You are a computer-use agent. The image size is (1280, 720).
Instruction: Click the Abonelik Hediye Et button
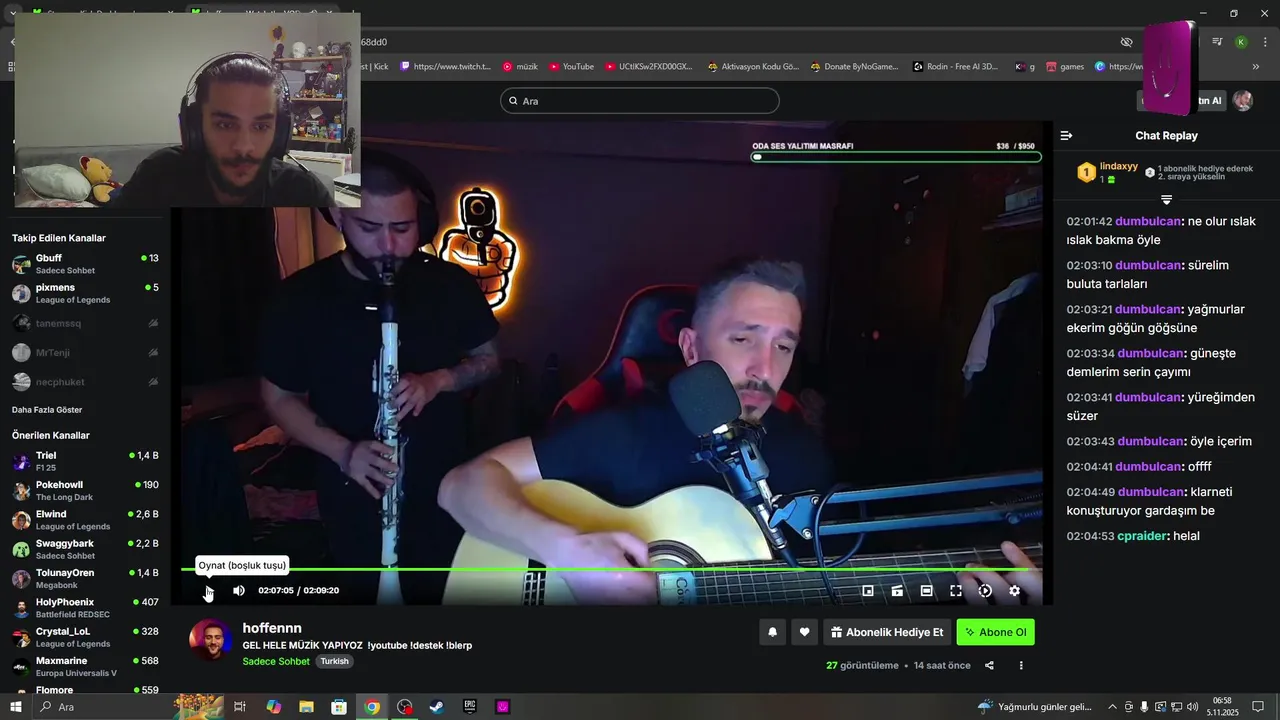coord(887,632)
